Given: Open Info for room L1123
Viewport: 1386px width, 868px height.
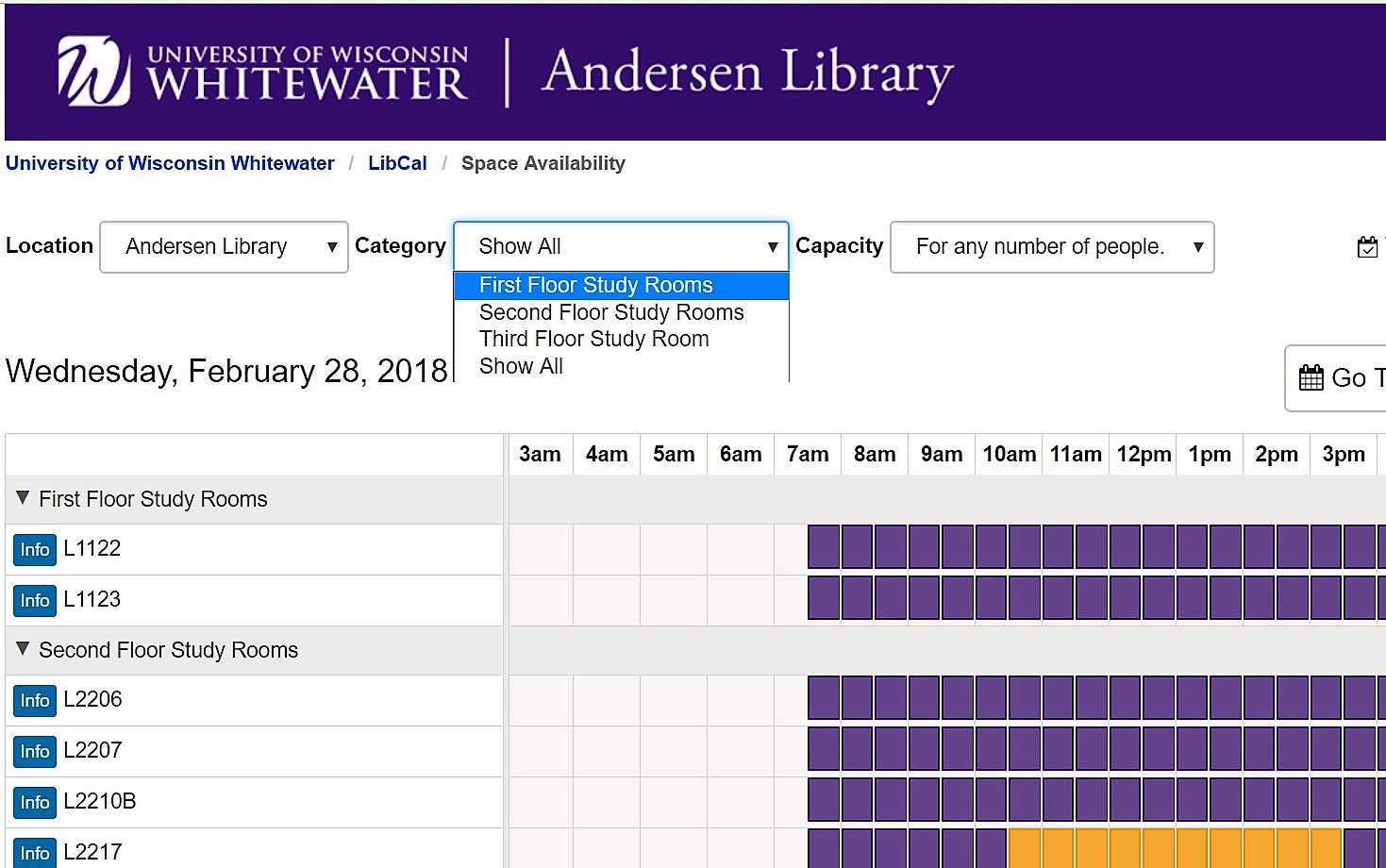Looking at the screenshot, I should click(35, 601).
